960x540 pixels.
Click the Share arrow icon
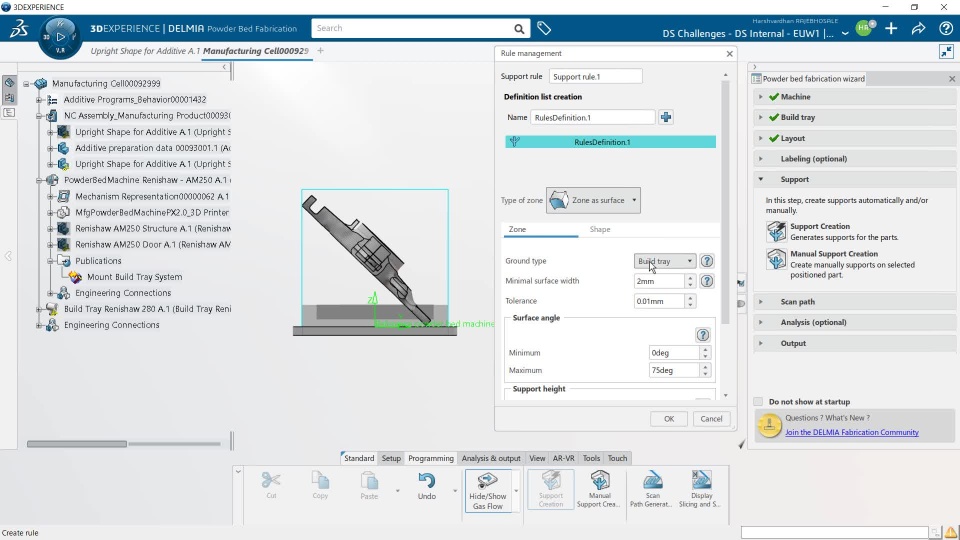[x=918, y=28]
